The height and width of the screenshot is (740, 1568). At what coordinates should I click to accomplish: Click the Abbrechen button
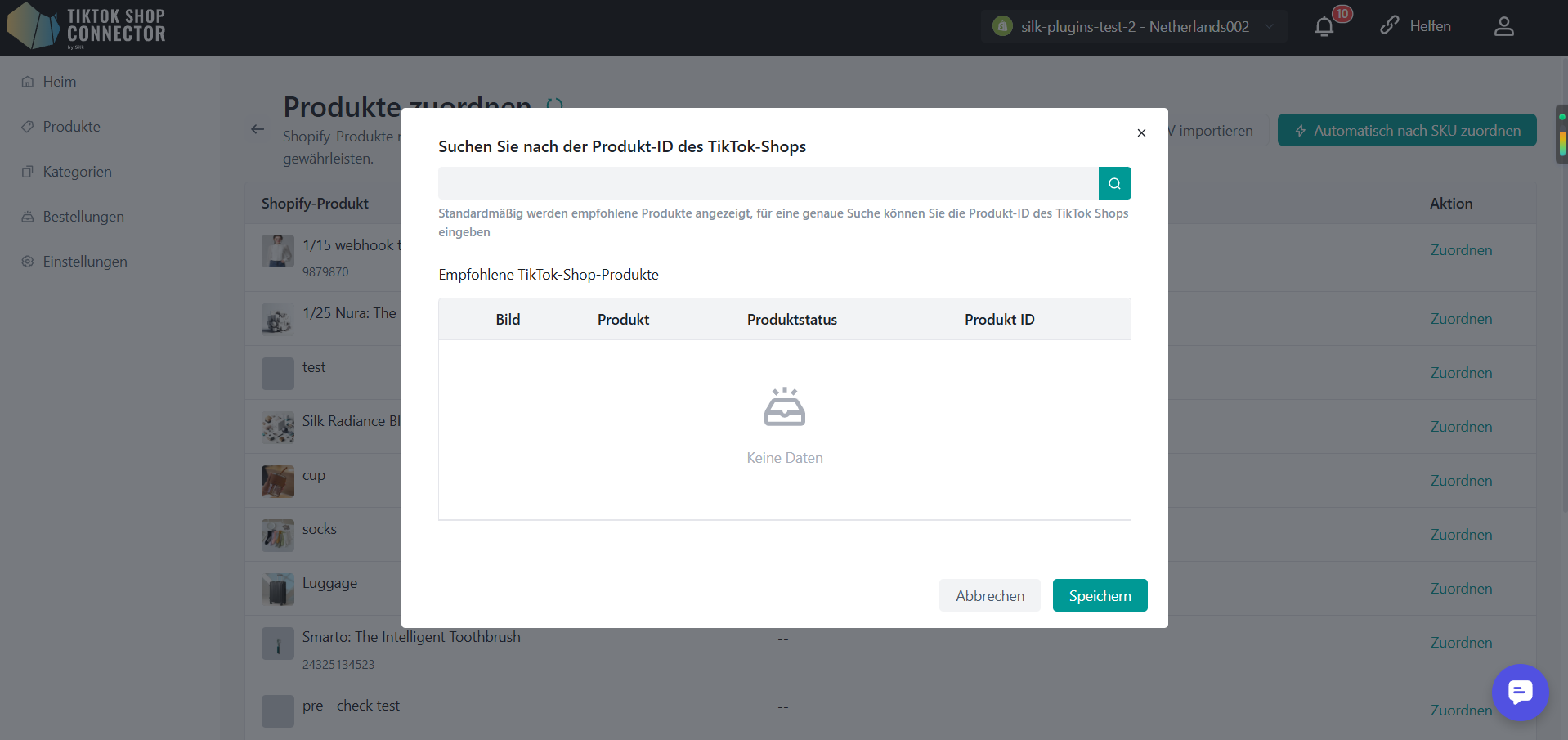click(990, 595)
